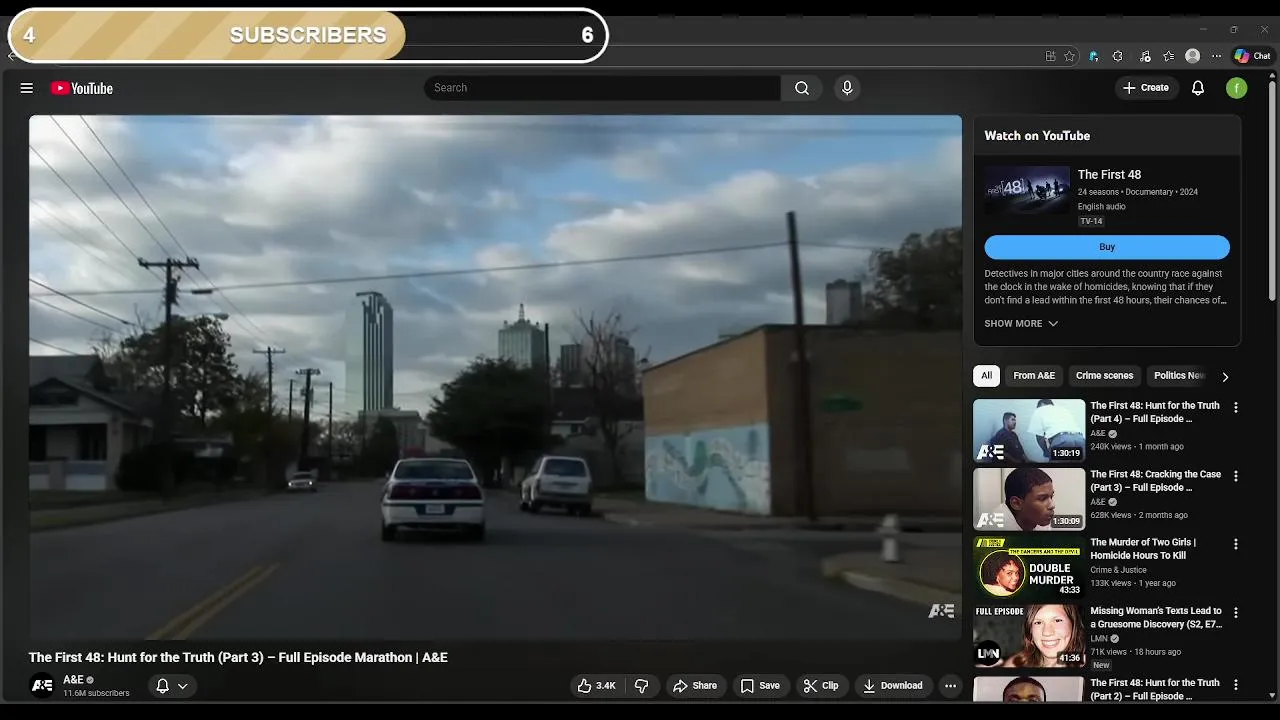Open Hunt for the Truth Part 4 video title
The height and width of the screenshot is (720, 1280).
click(x=1155, y=412)
